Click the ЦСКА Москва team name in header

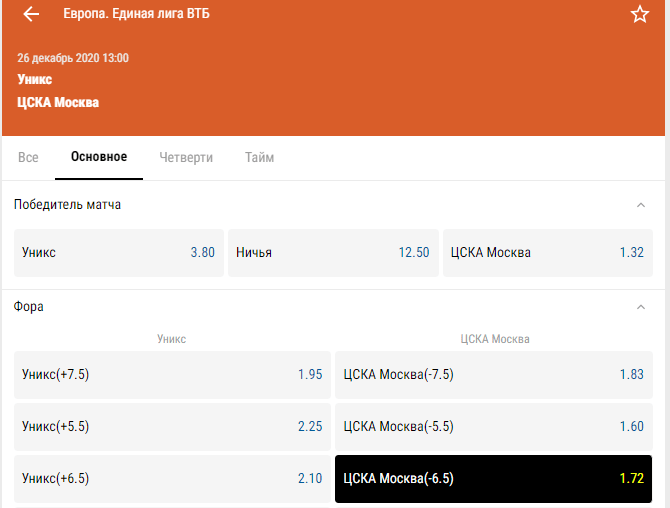58,103
